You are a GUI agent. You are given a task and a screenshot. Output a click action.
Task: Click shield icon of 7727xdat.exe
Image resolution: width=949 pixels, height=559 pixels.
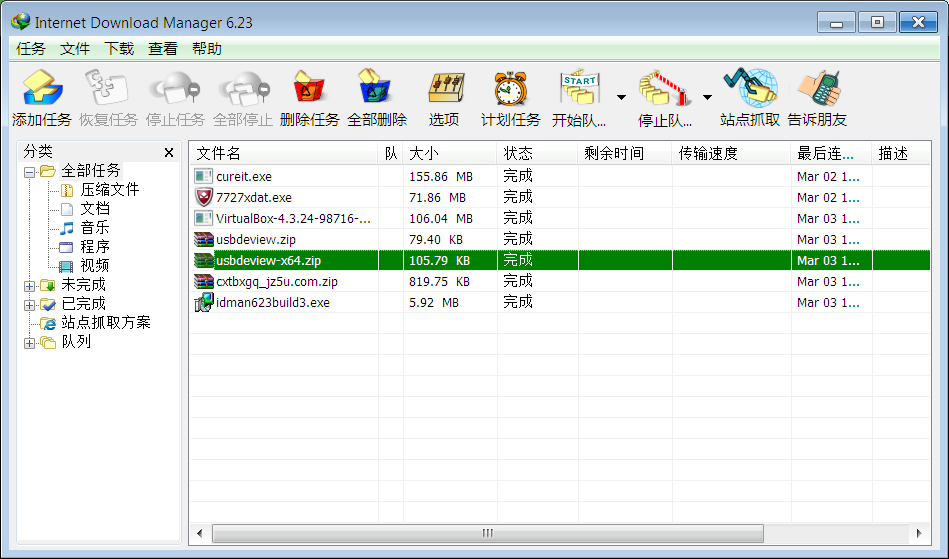coord(203,197)
